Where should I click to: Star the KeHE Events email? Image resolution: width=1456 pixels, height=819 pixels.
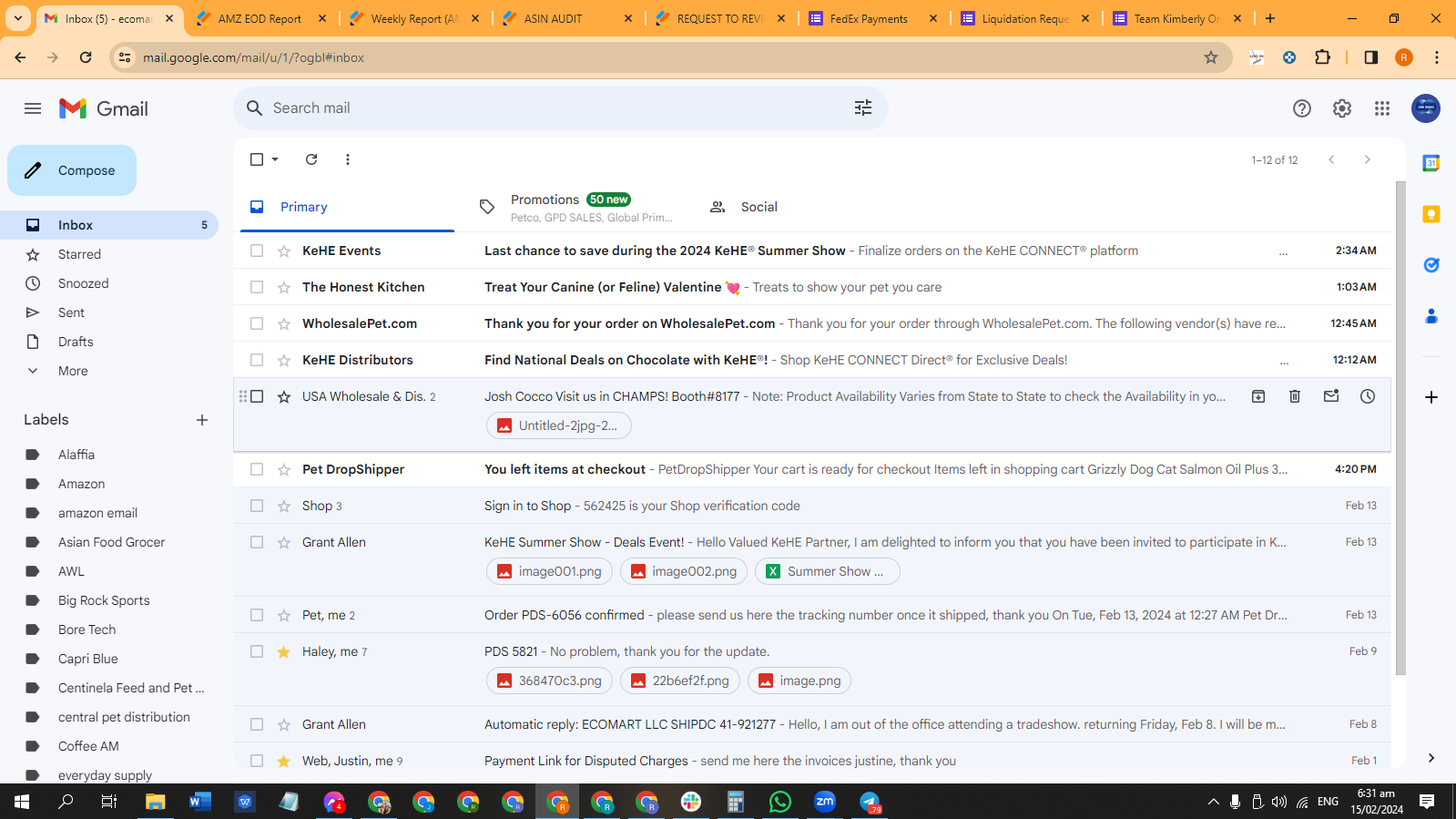tap(284, 251)
